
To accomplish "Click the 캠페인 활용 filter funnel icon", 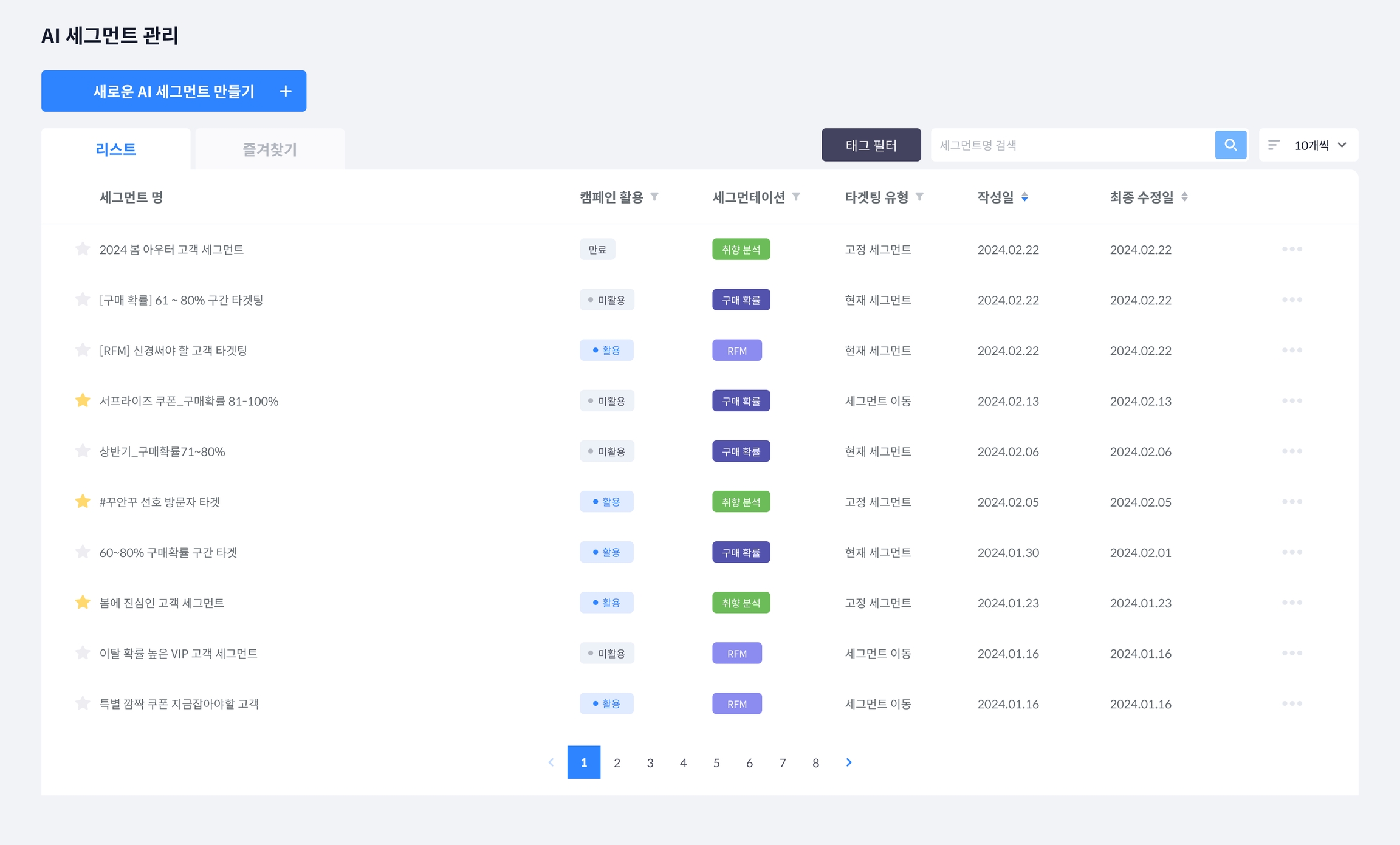I will [654, 197].
